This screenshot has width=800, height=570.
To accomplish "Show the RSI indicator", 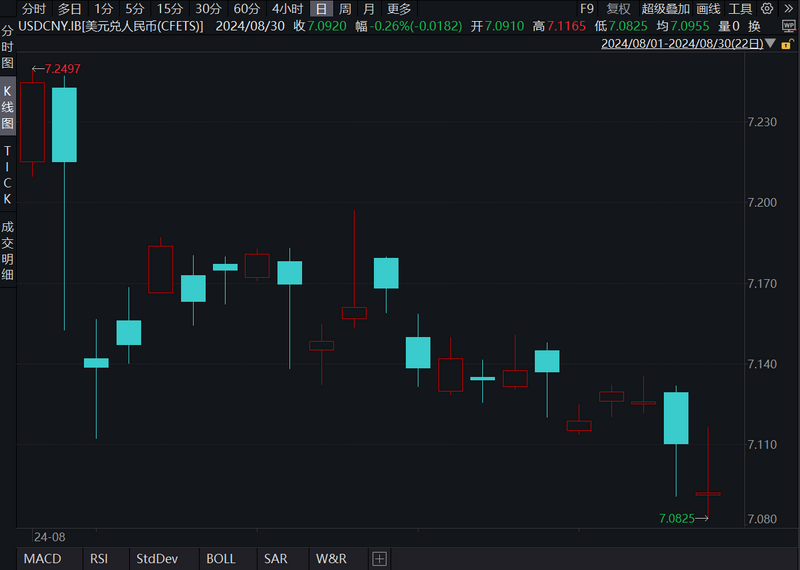I will (x=99, y=559).
